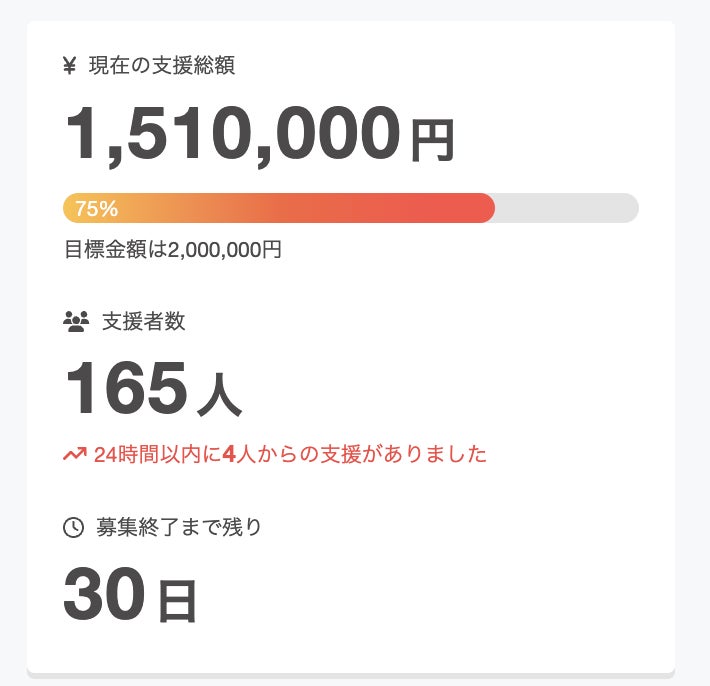
Task: Click the 1,510,000 total amount figure
Action: [233, 135]
